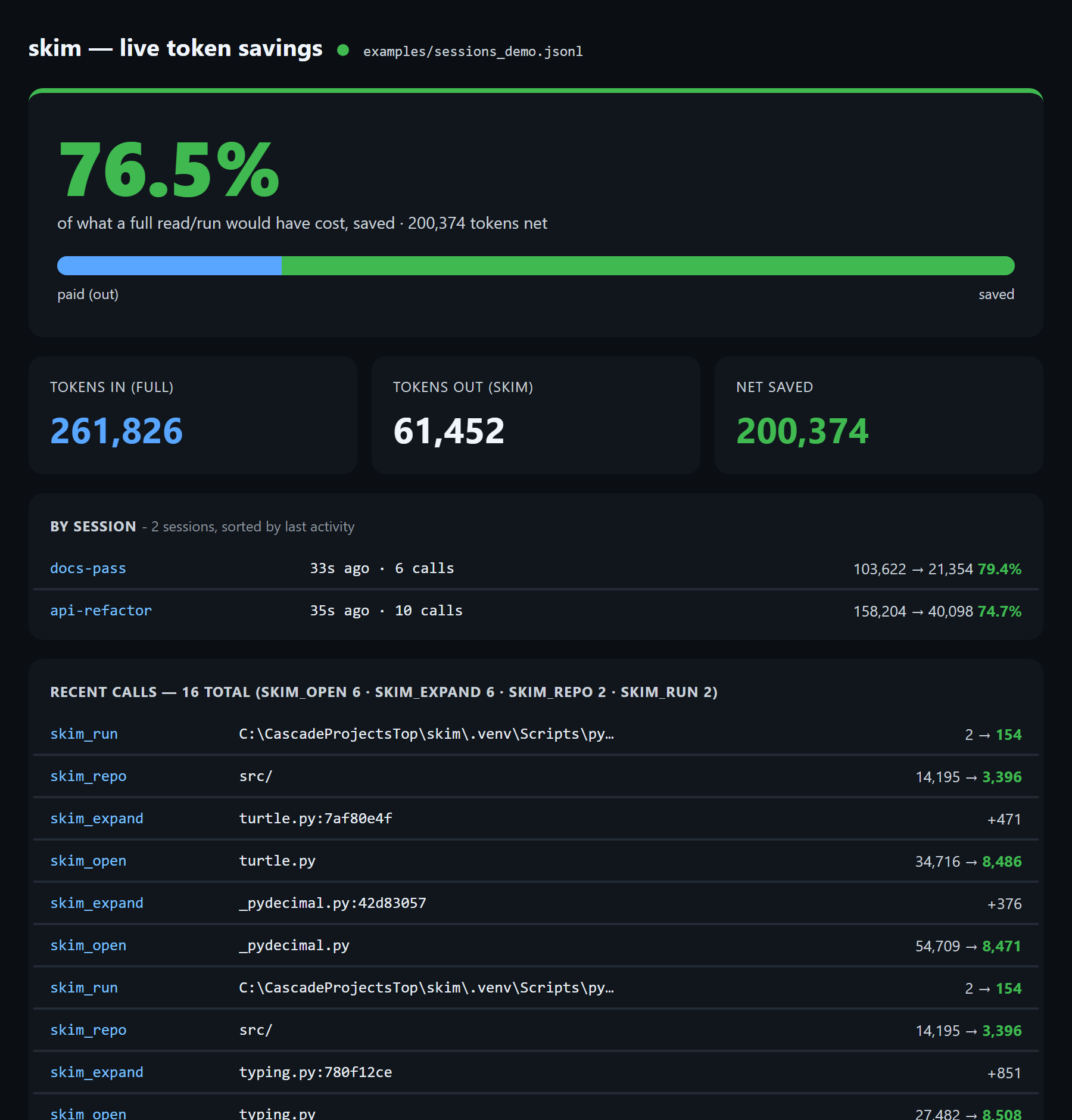Click the BY SESSION heading
1072x1120 pixels.
click(x=94, y=527)
